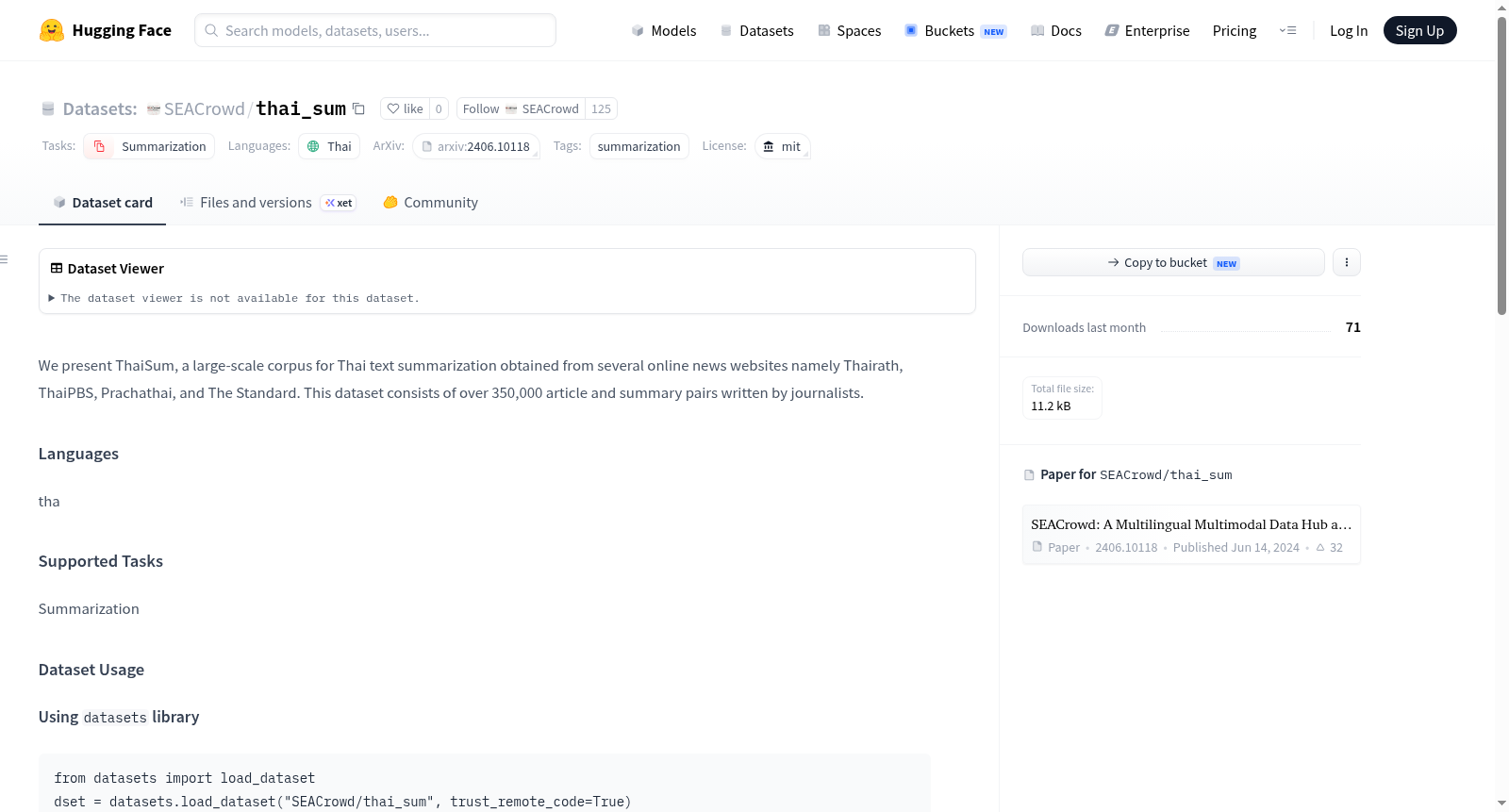
Task: Click the Summarization task icon
Action: coord(99,146)
